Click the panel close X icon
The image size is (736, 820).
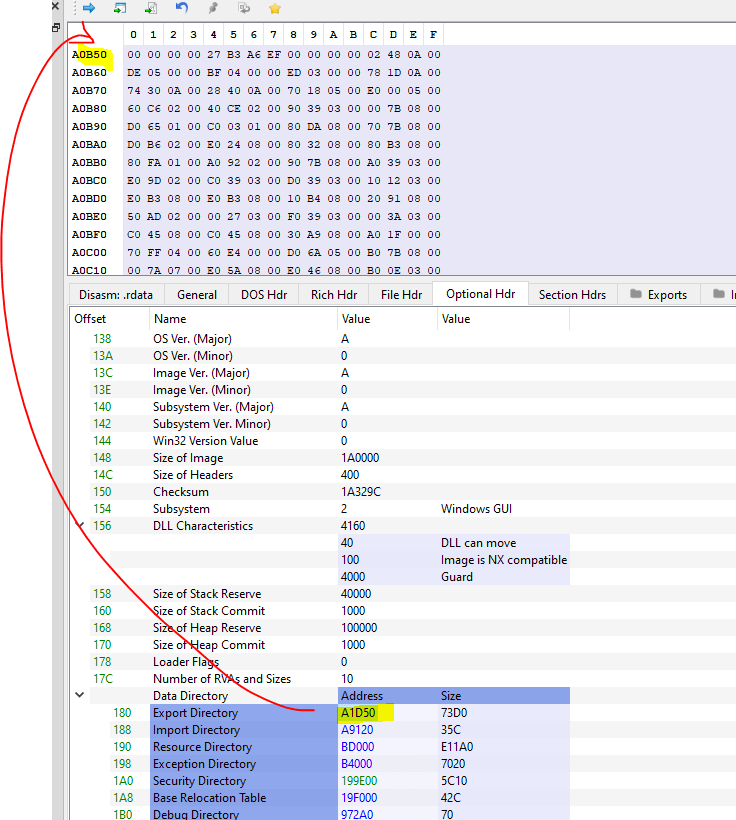point(56,6)
